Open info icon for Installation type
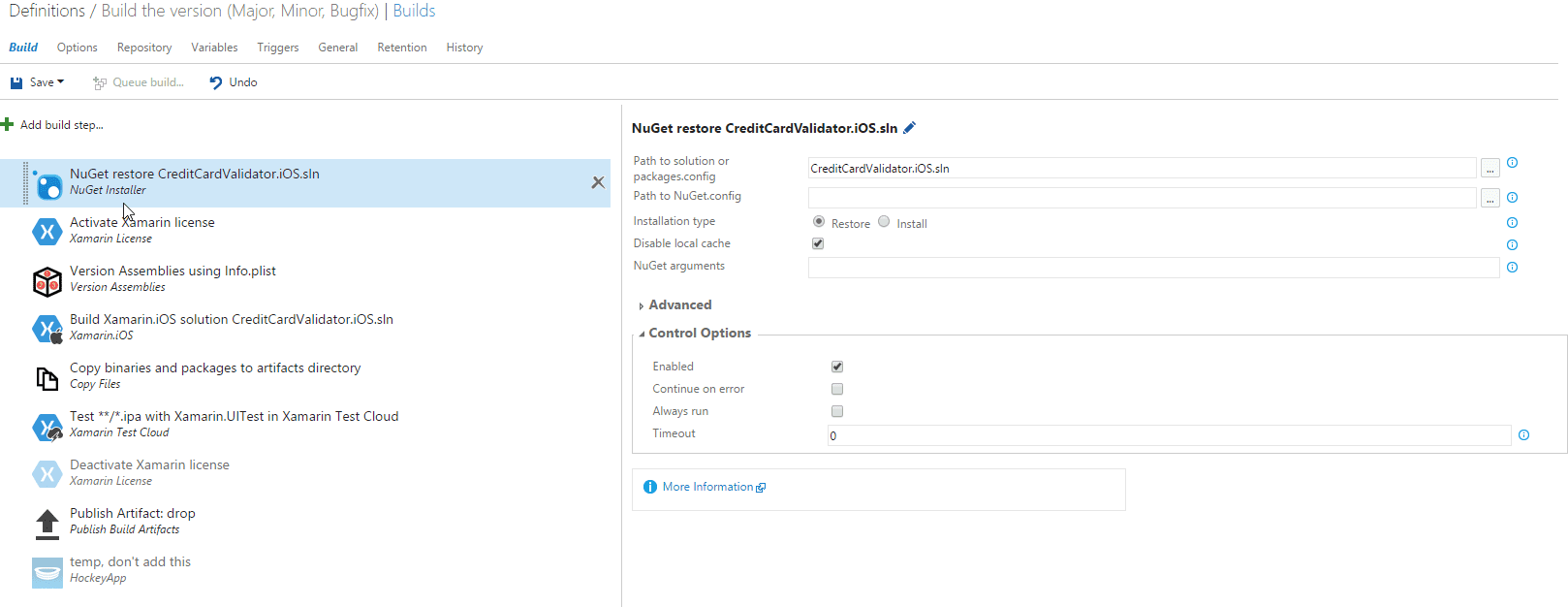The image size is (1568, 607). point(1512,223)
